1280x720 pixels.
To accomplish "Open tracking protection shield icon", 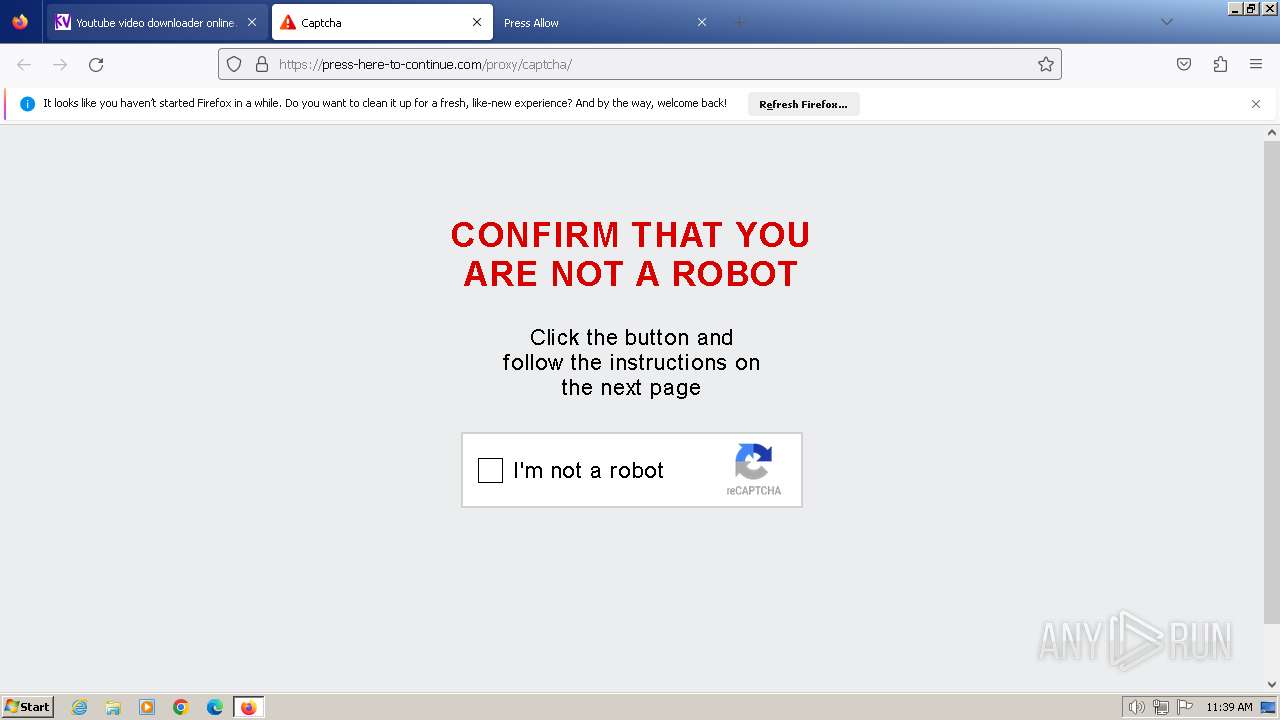I will pos(234,64).
